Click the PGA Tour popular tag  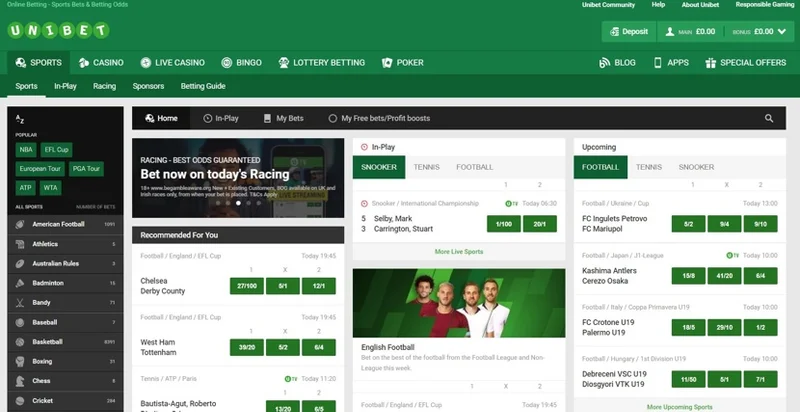coord(86,169)
